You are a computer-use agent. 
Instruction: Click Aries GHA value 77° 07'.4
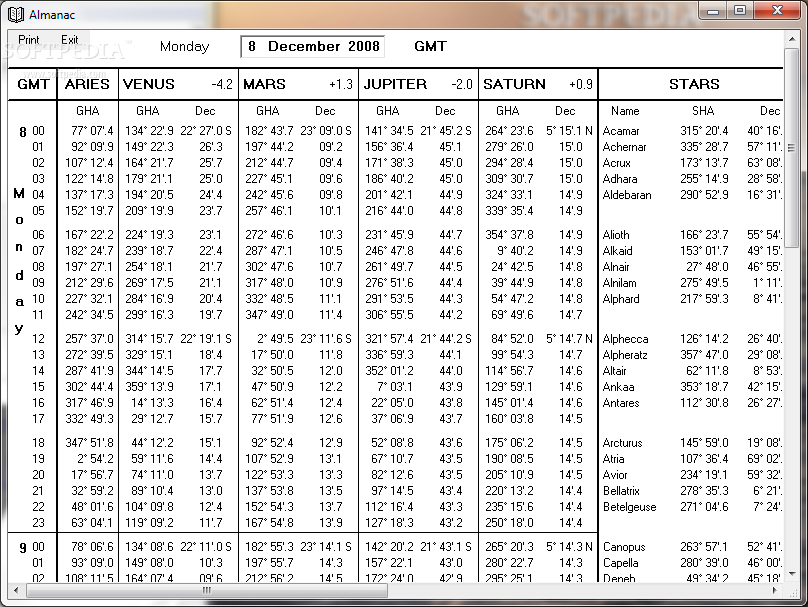[x=92, y=131]
